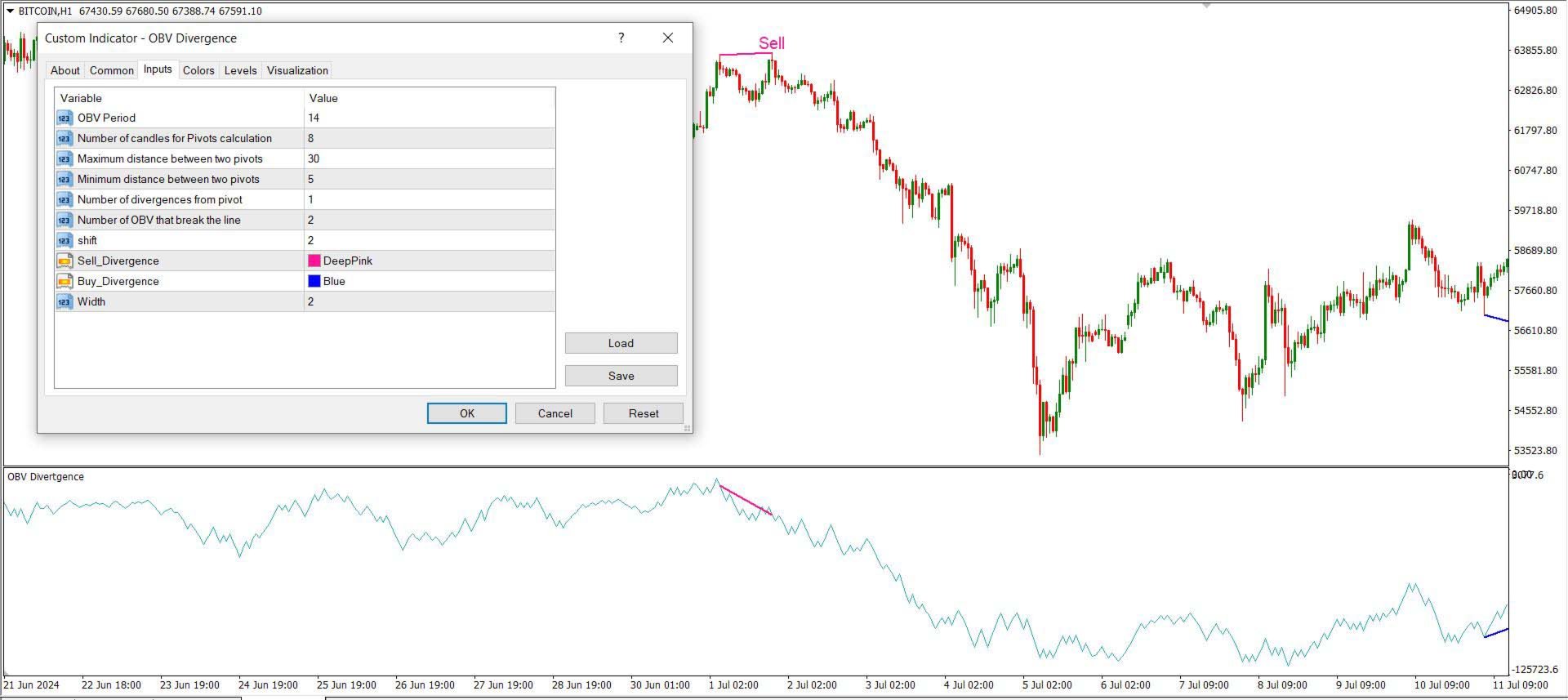
Task: Save the current input parameters
Action: [621, 376]
